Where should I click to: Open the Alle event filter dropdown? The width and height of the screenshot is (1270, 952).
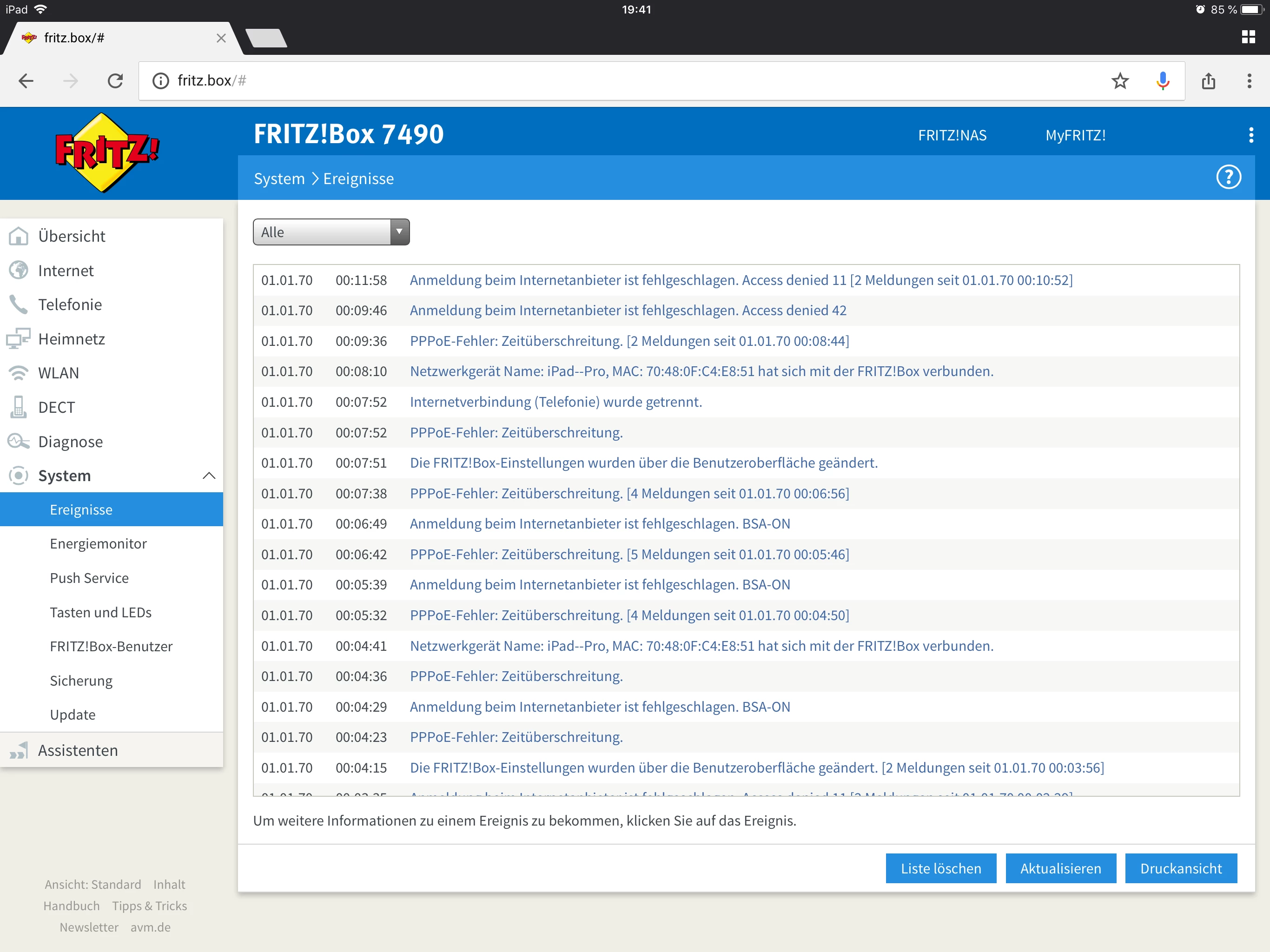331,232
